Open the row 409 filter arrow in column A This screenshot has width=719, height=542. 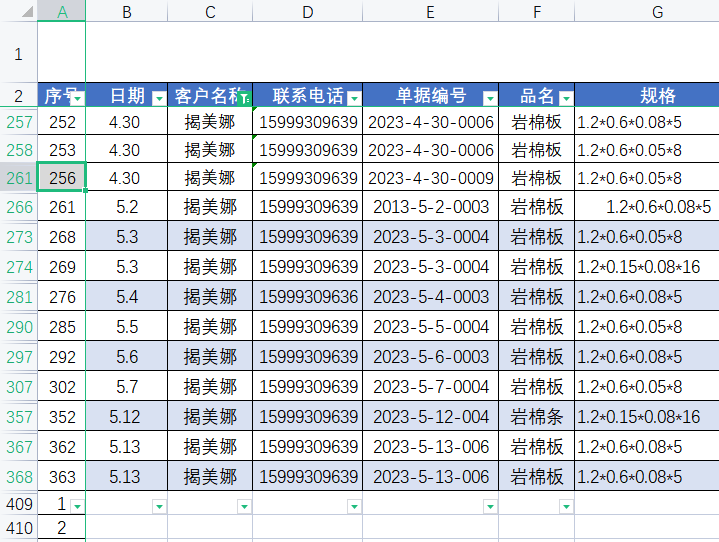pyautogui.click(x=77, y=507)
